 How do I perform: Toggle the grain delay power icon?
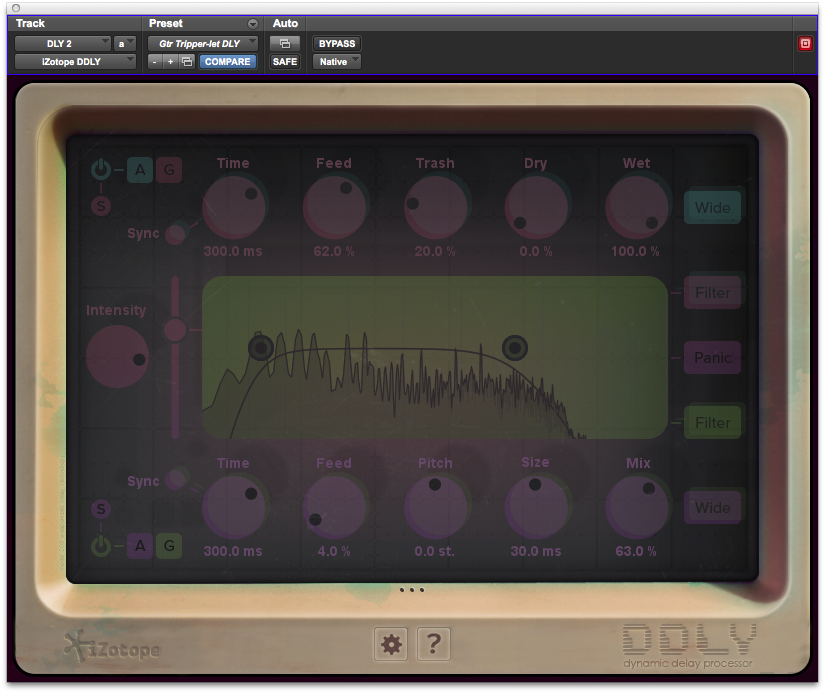[x=101, y=546]
